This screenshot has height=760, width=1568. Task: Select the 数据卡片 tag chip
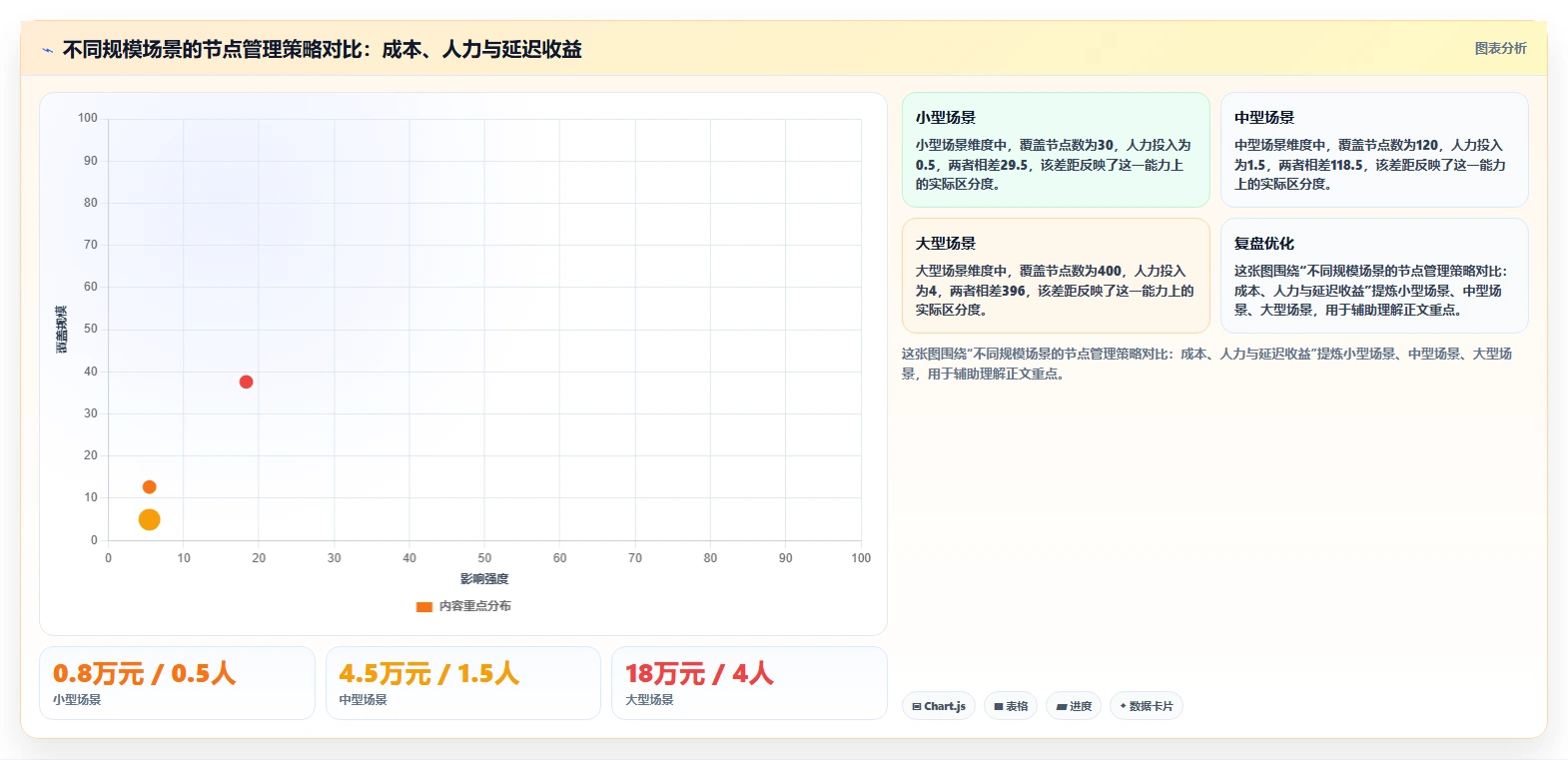point(1147,706)
